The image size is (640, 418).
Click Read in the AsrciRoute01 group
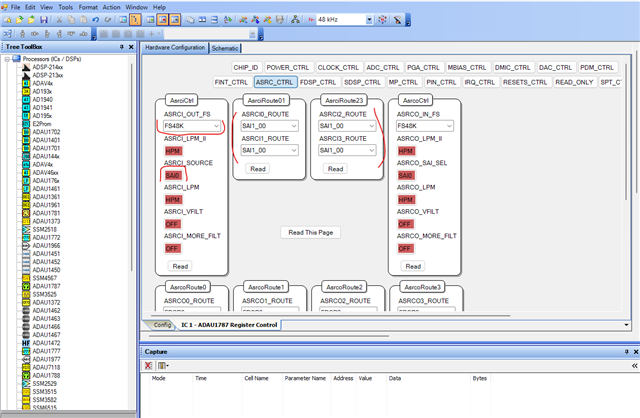(258, 169)
